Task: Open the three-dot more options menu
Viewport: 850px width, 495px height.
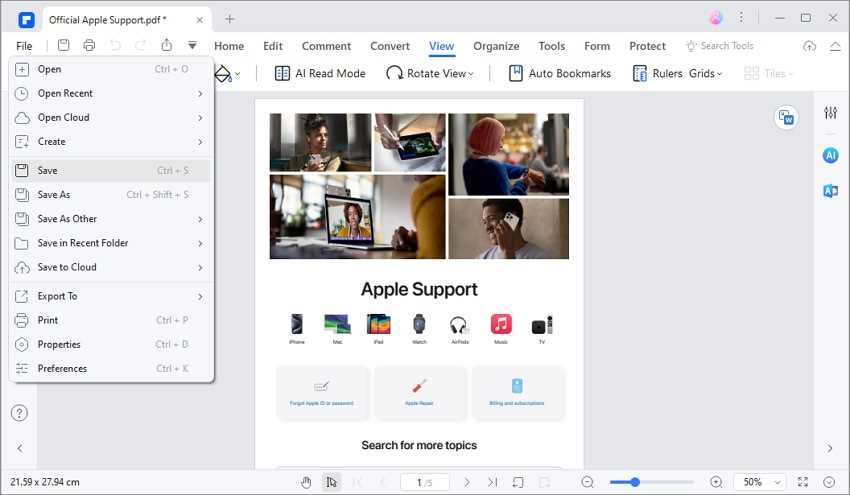Action: [x=741, y=18]
